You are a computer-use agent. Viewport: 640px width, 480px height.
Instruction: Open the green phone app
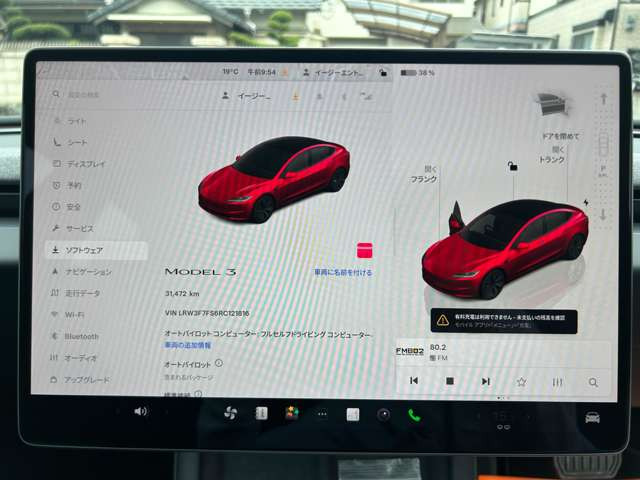(x=414, y=416)
